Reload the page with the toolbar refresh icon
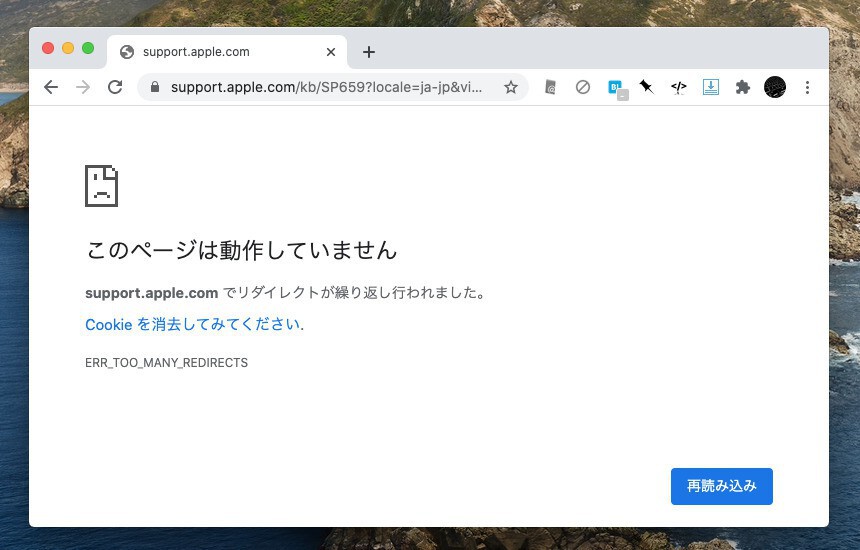The image size is (860, 550). (x=115, y=87)
